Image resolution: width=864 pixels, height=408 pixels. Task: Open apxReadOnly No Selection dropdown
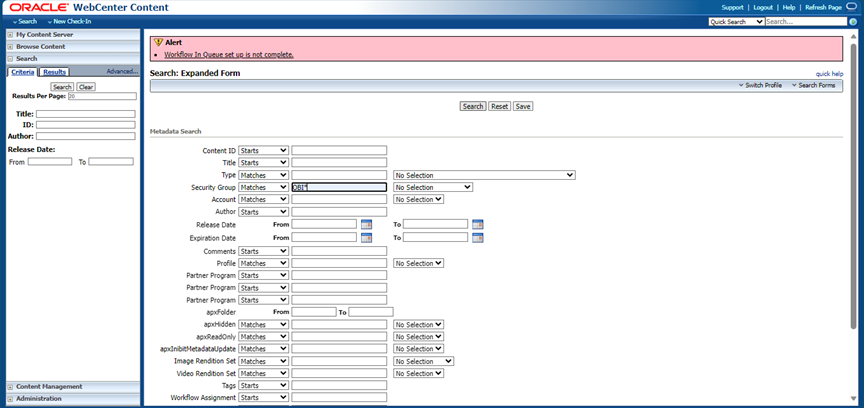point(419,337)
